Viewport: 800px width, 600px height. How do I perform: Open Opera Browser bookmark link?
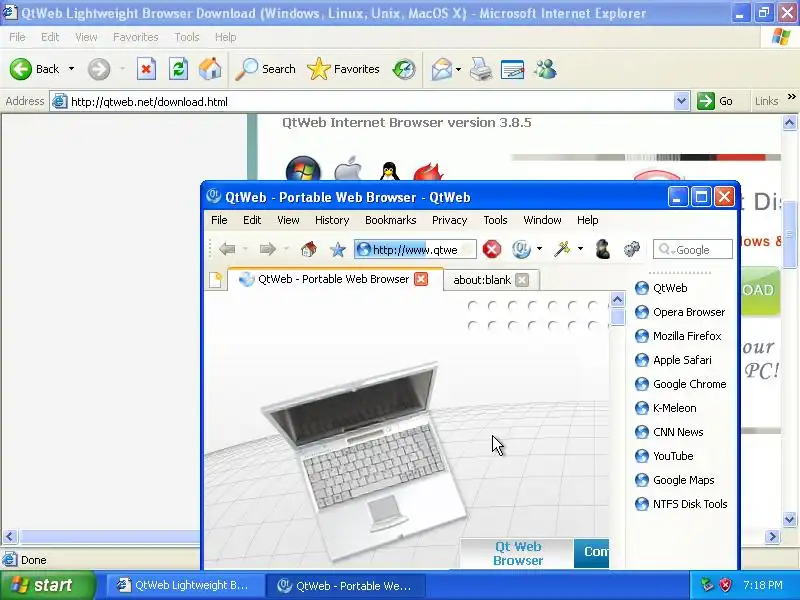click(680, 312)
